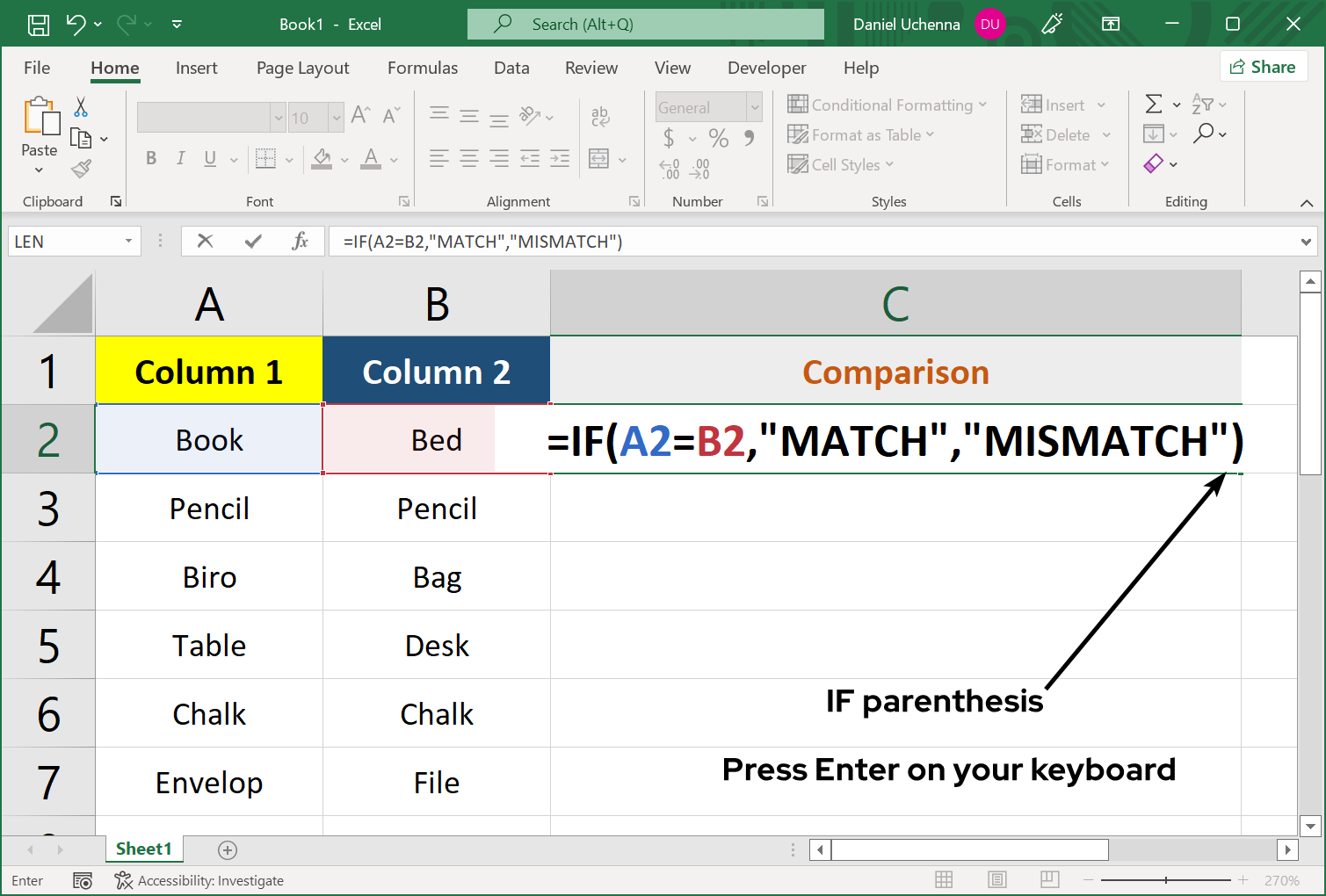This screenshot has width=1326, height=896.
Task: Switch to Page Break Preview view
Action: (x=1049, y=880)
